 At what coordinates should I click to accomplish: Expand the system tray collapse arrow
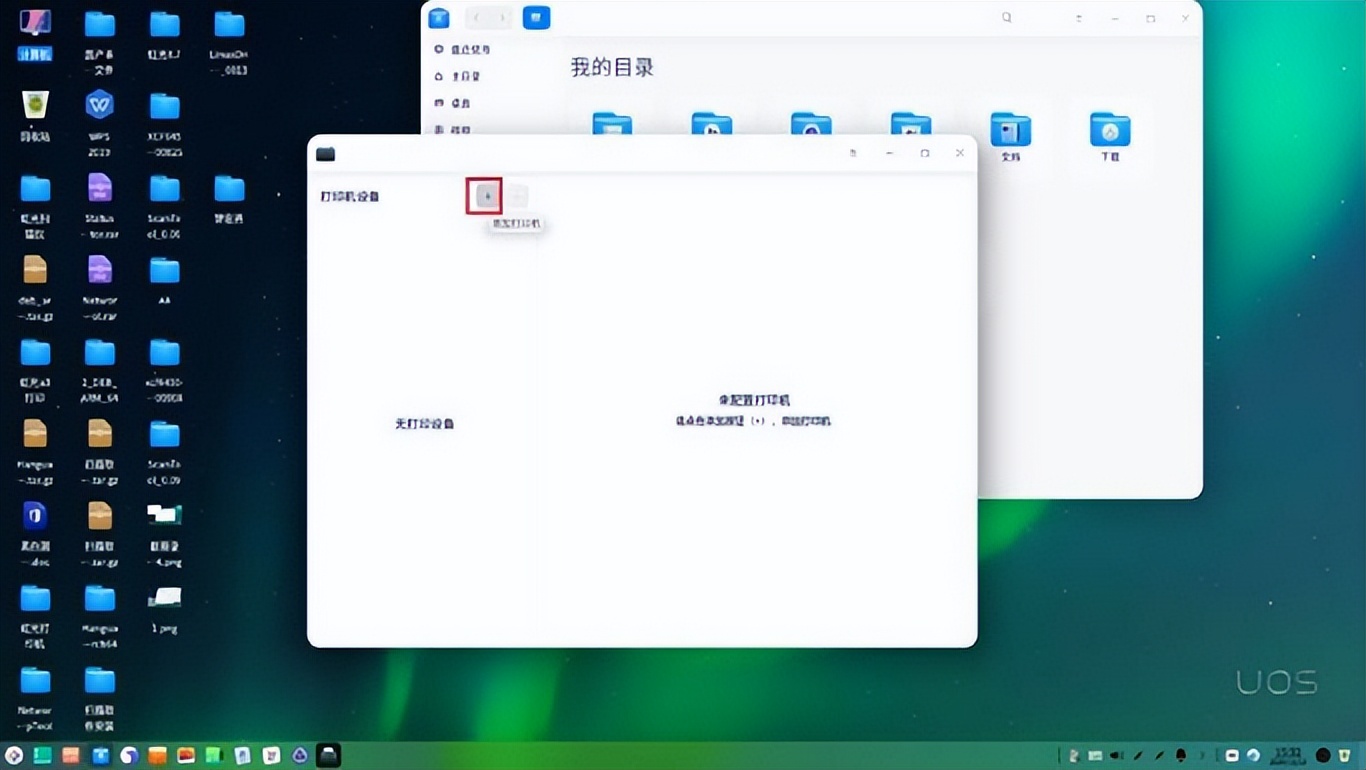pyautogui.click(x=1201, y=756)
